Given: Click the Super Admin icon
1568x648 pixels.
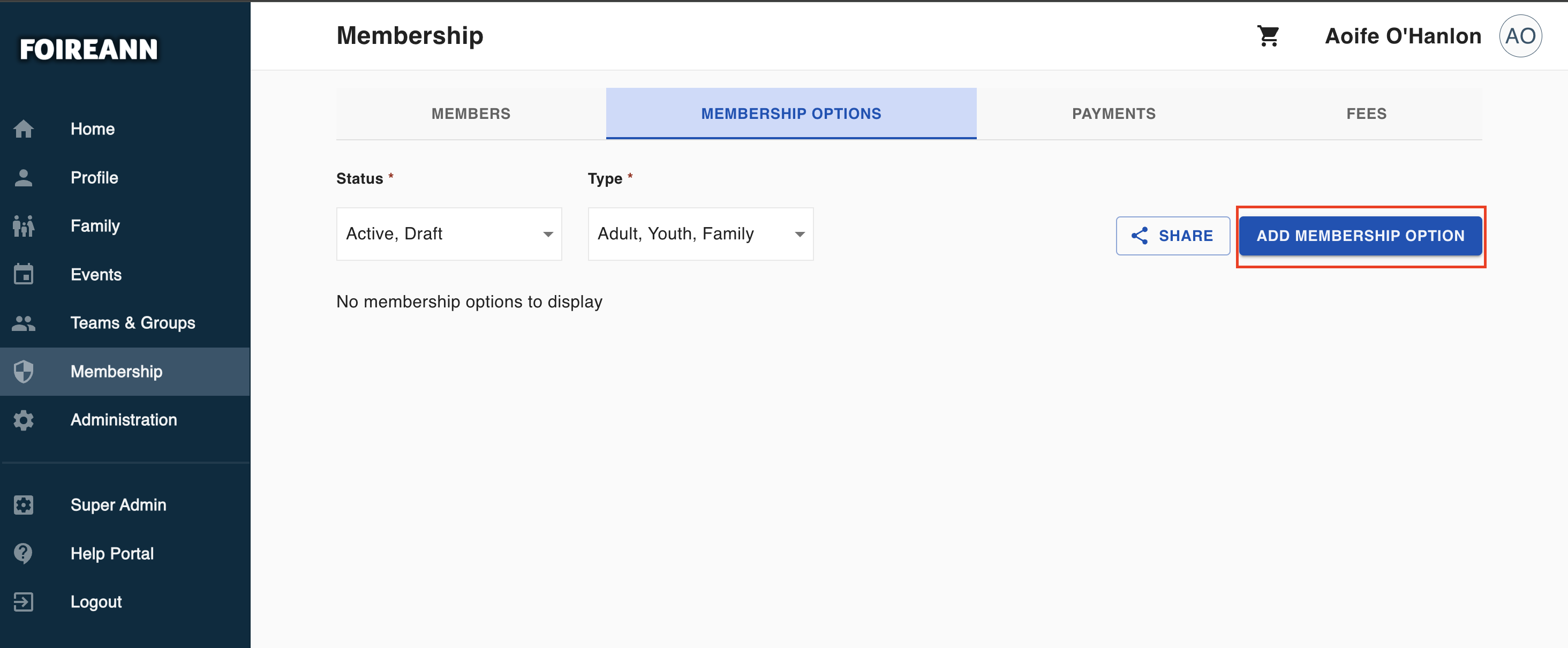Looking at the screenshot, I should click(x=23, y=504).
